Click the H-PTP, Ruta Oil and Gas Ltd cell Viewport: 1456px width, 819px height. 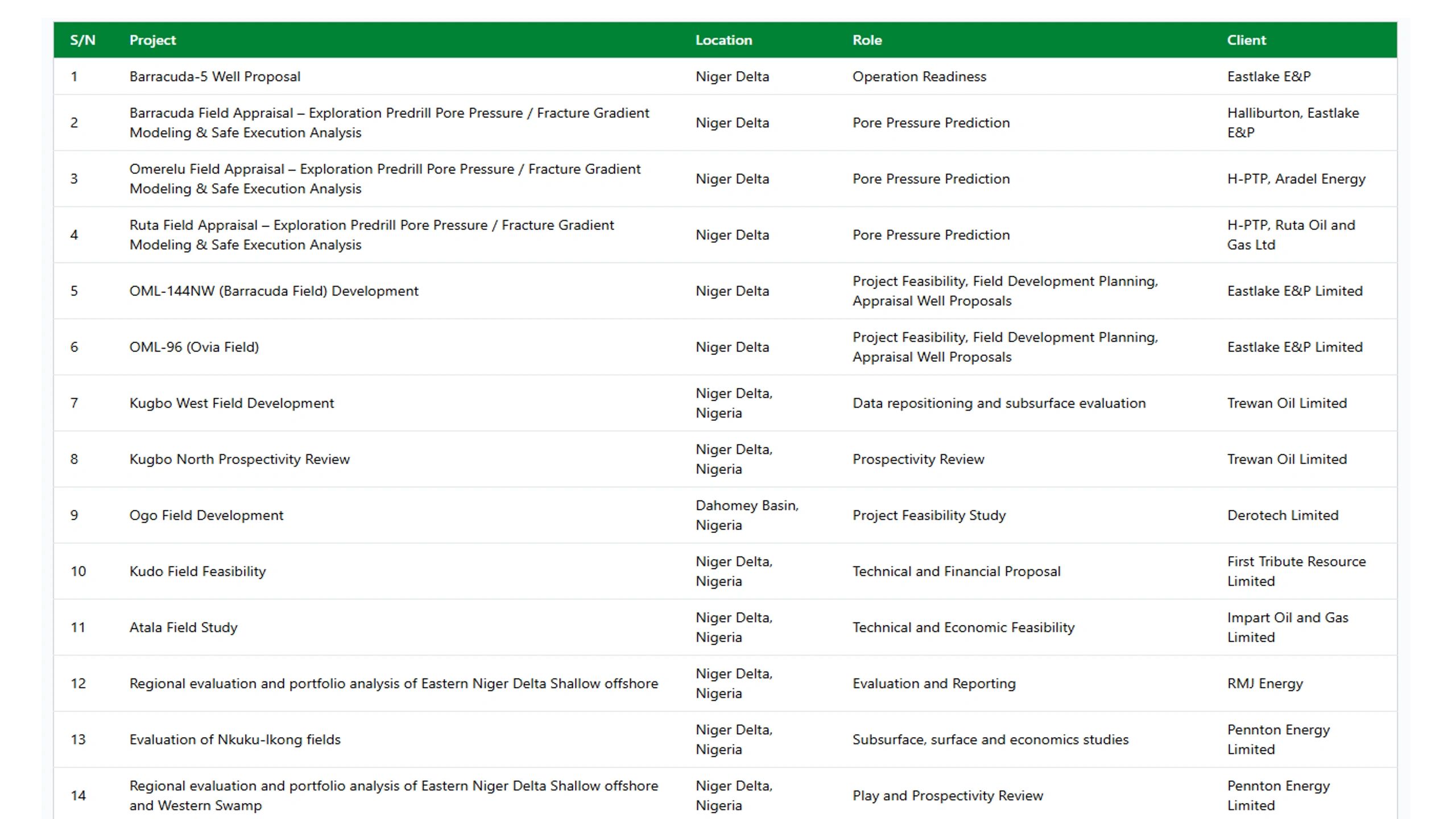coord(1291,235)
